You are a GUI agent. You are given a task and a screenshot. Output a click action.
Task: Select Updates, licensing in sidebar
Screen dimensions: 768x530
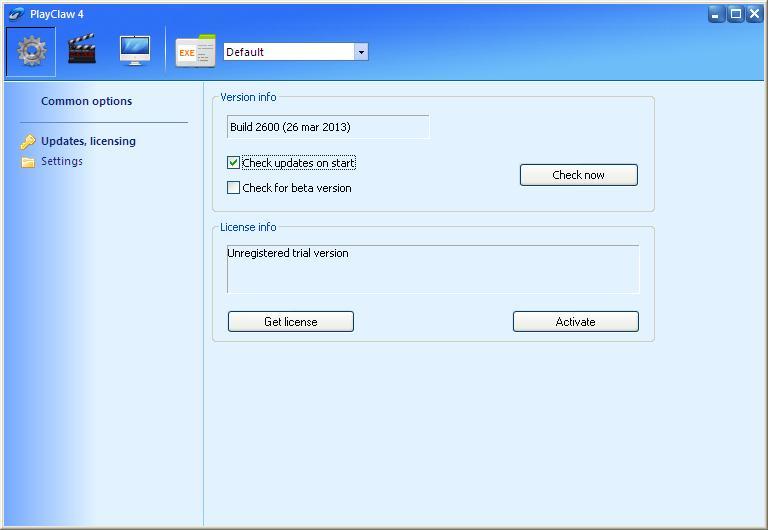(88, 141)
